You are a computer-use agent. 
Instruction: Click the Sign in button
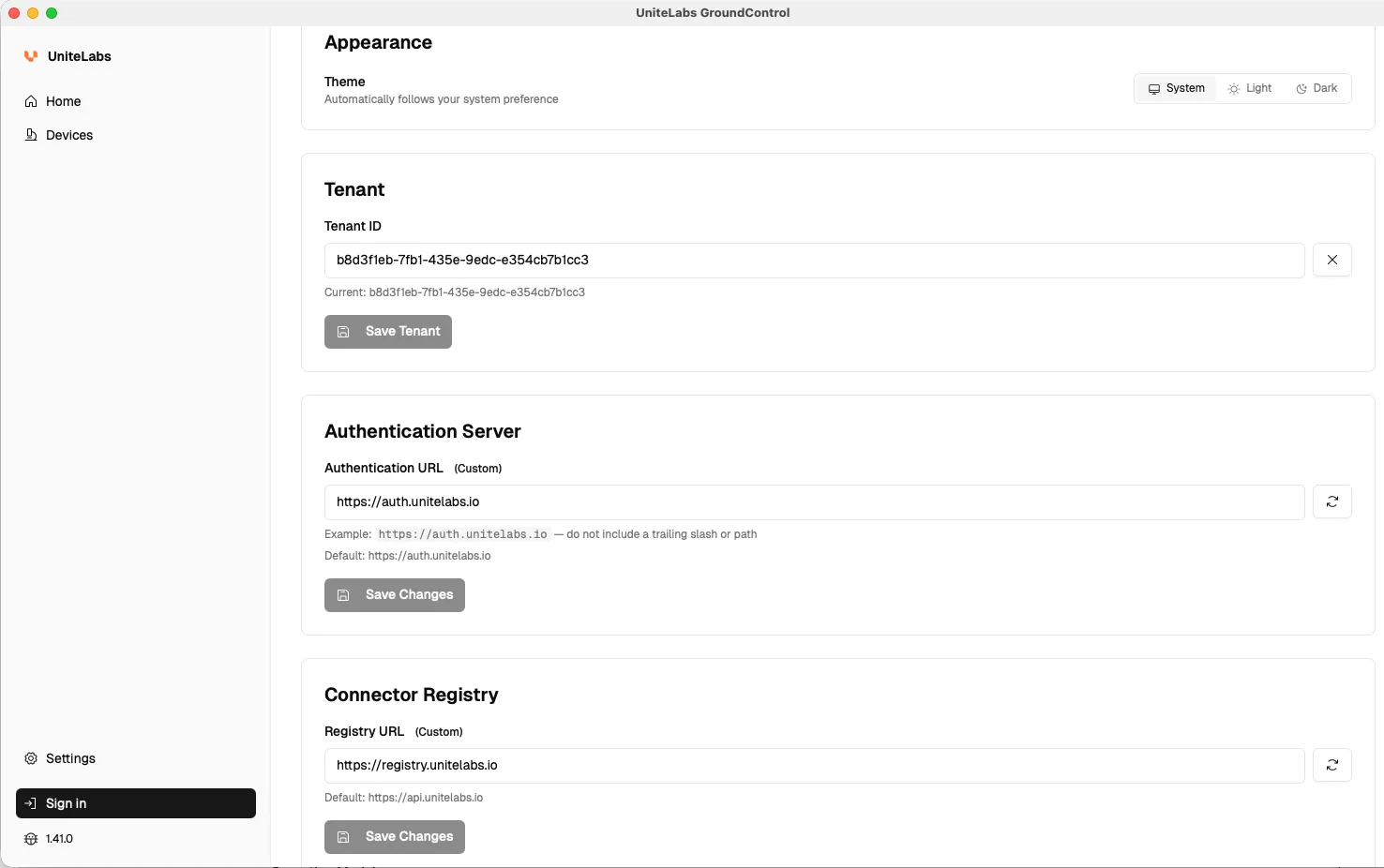136,803
